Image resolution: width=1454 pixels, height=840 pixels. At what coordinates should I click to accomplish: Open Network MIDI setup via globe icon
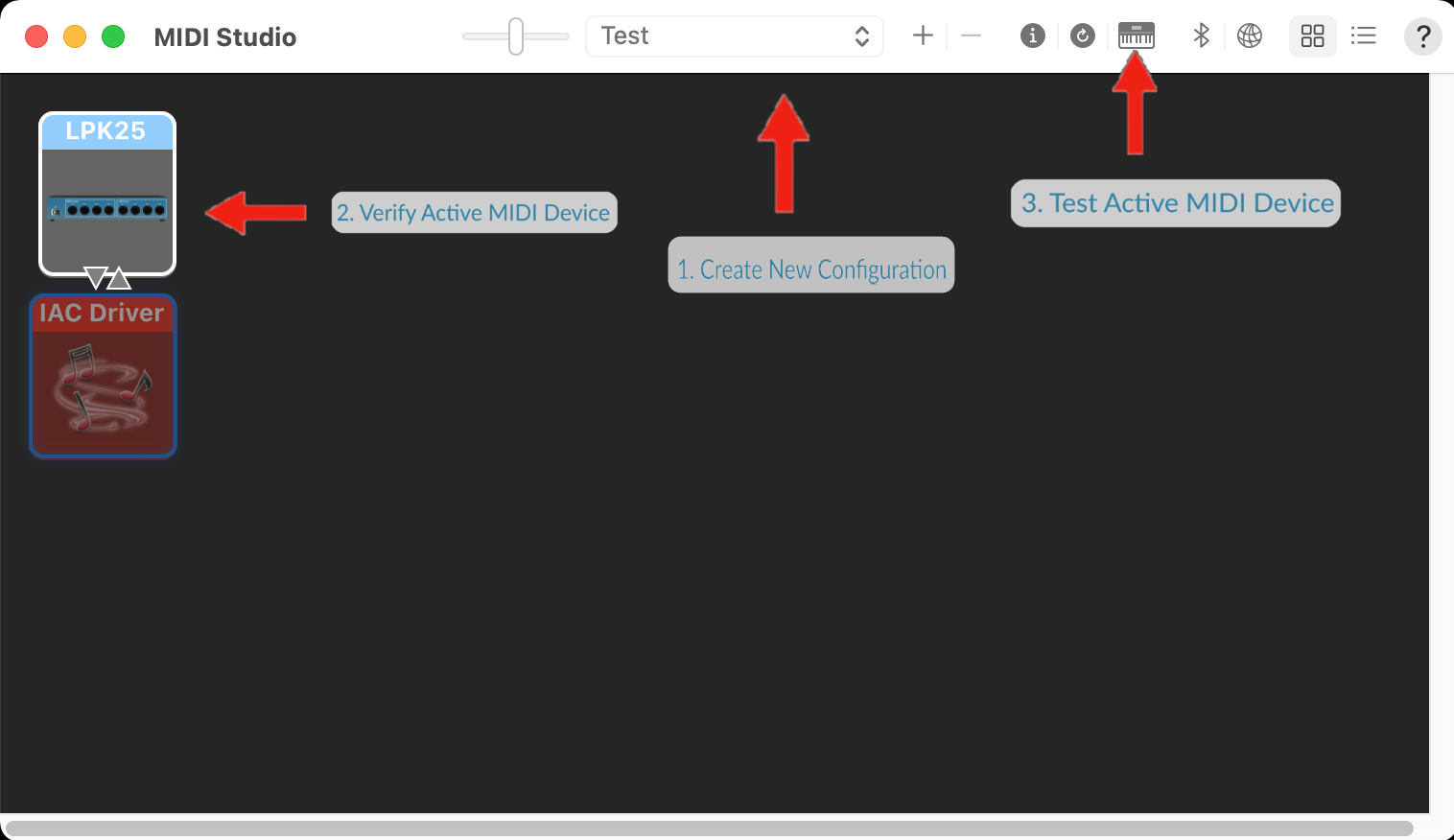pos(1250,35)
